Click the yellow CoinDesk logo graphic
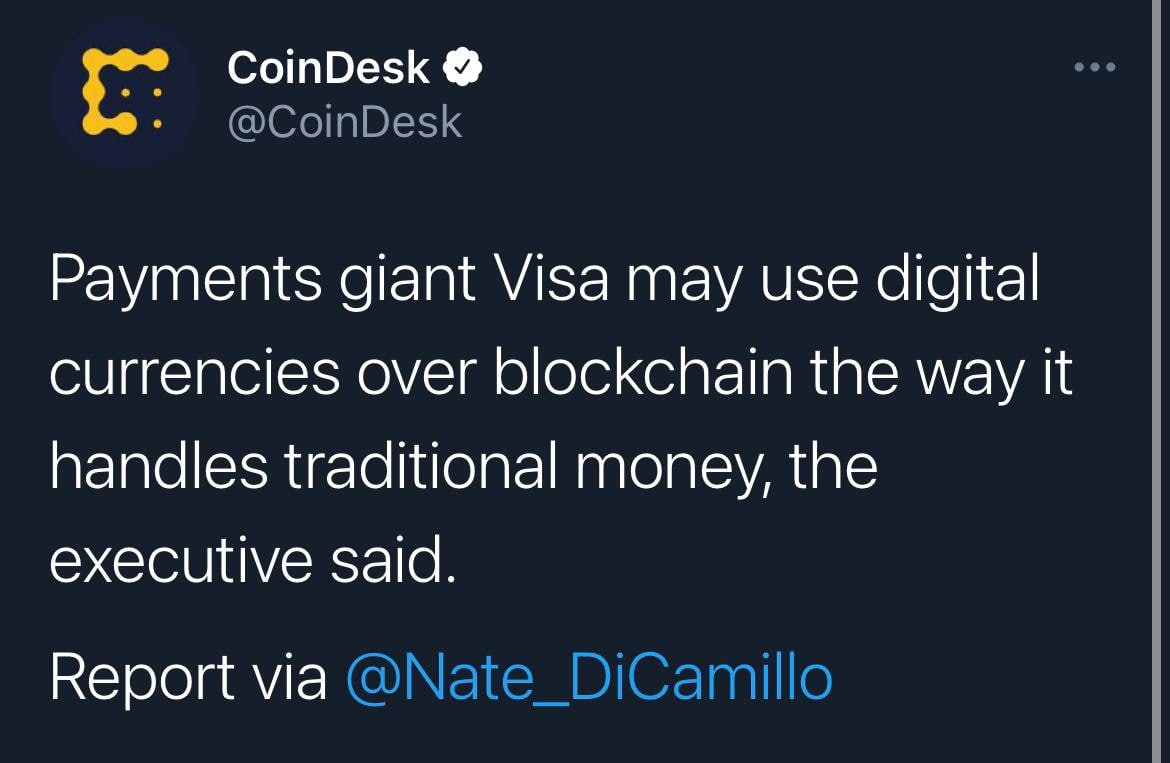Screen dimensions: 1170x763 [125, 92]
